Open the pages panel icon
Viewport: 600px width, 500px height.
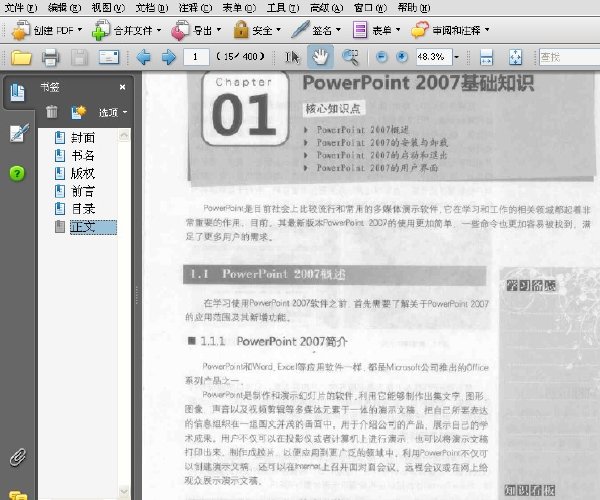(18, 93)
